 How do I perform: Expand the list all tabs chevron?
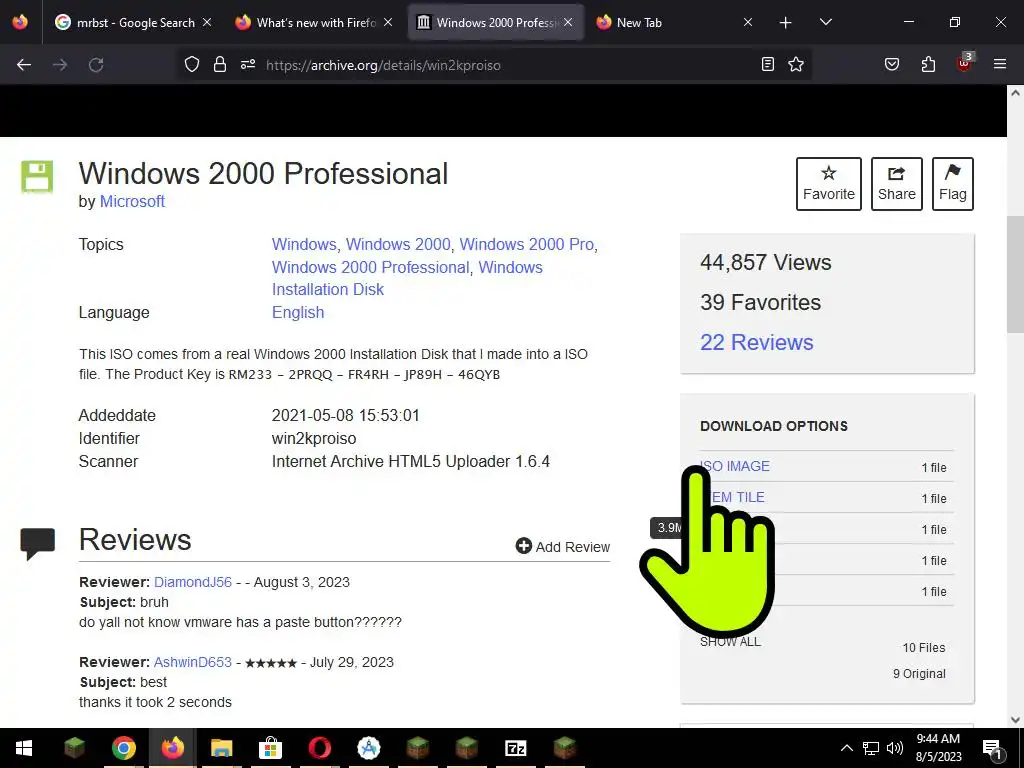[825, 22]
